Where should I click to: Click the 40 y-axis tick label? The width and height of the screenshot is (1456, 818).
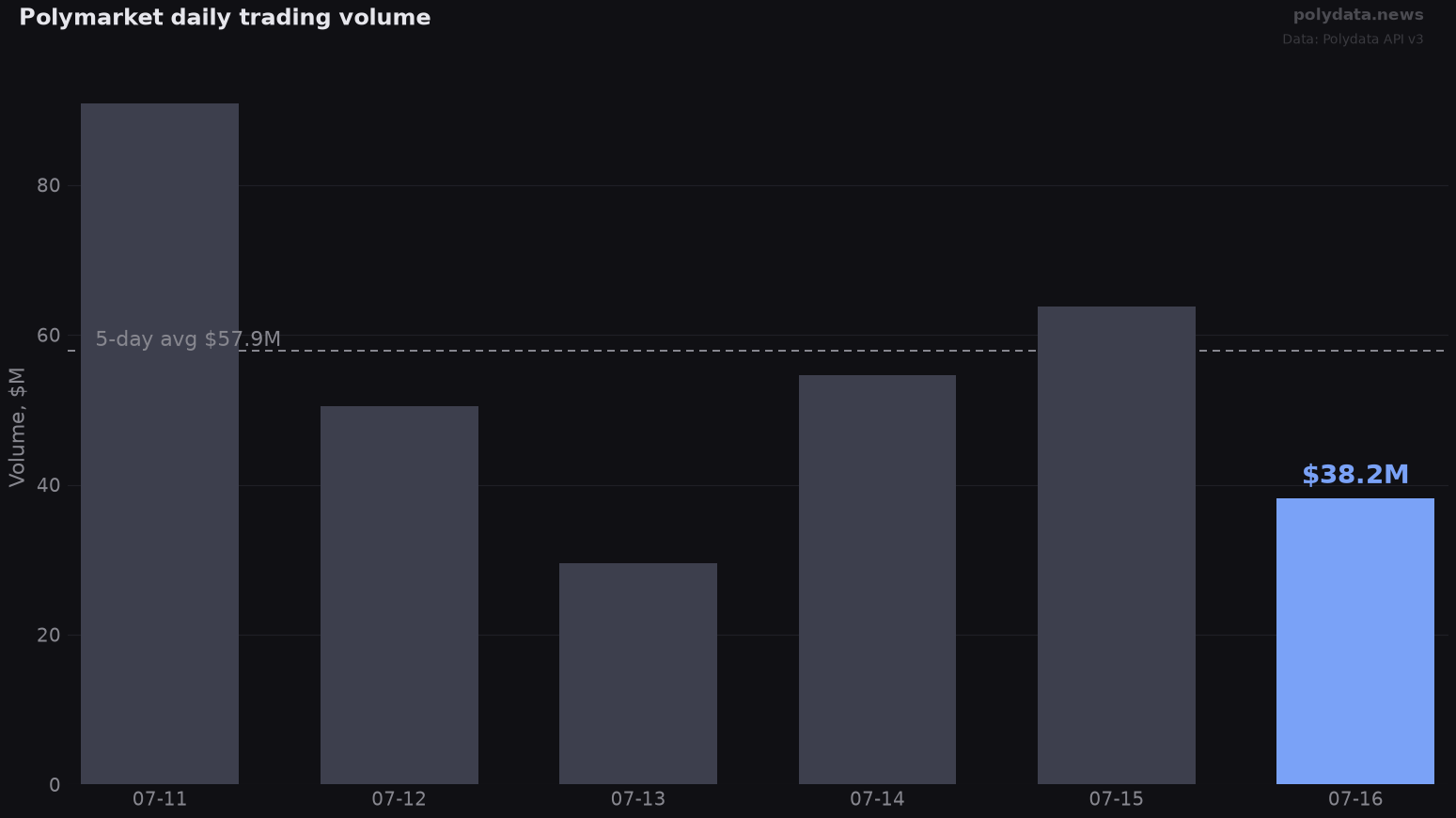49,485
